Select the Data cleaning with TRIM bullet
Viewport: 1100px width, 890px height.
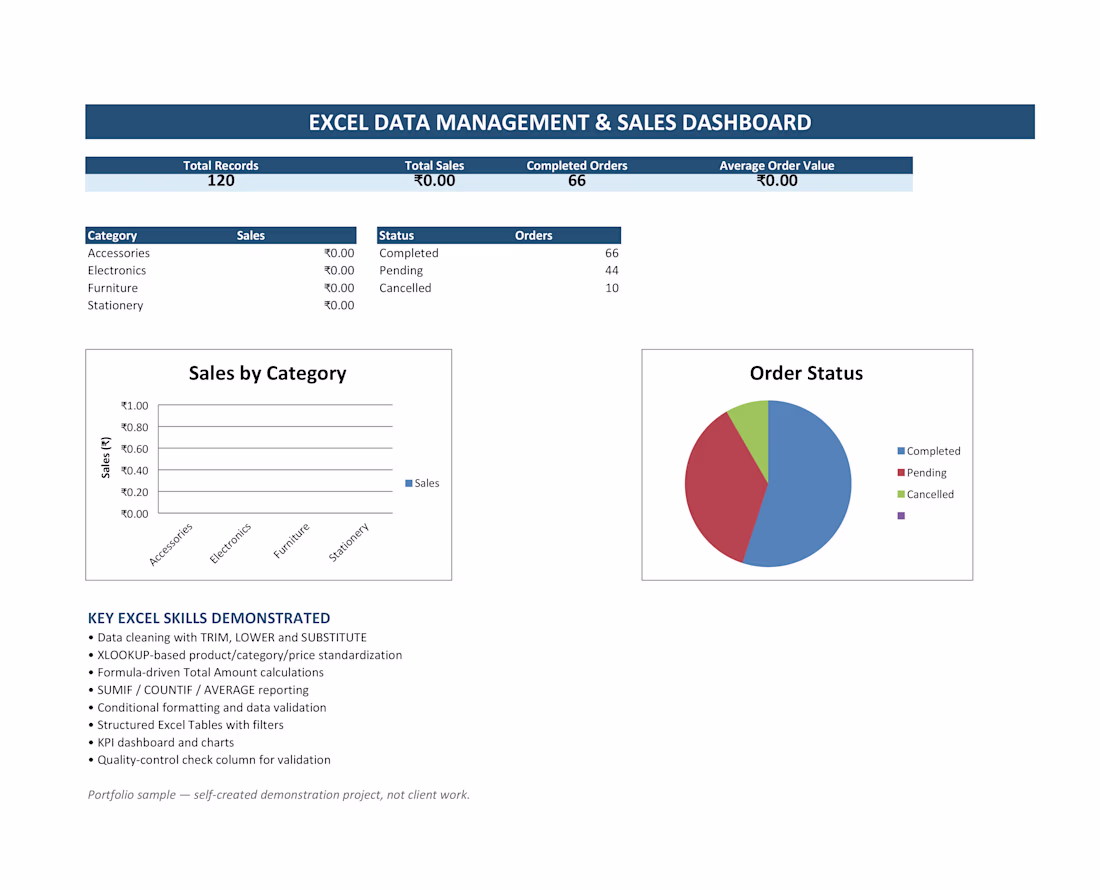228,638
